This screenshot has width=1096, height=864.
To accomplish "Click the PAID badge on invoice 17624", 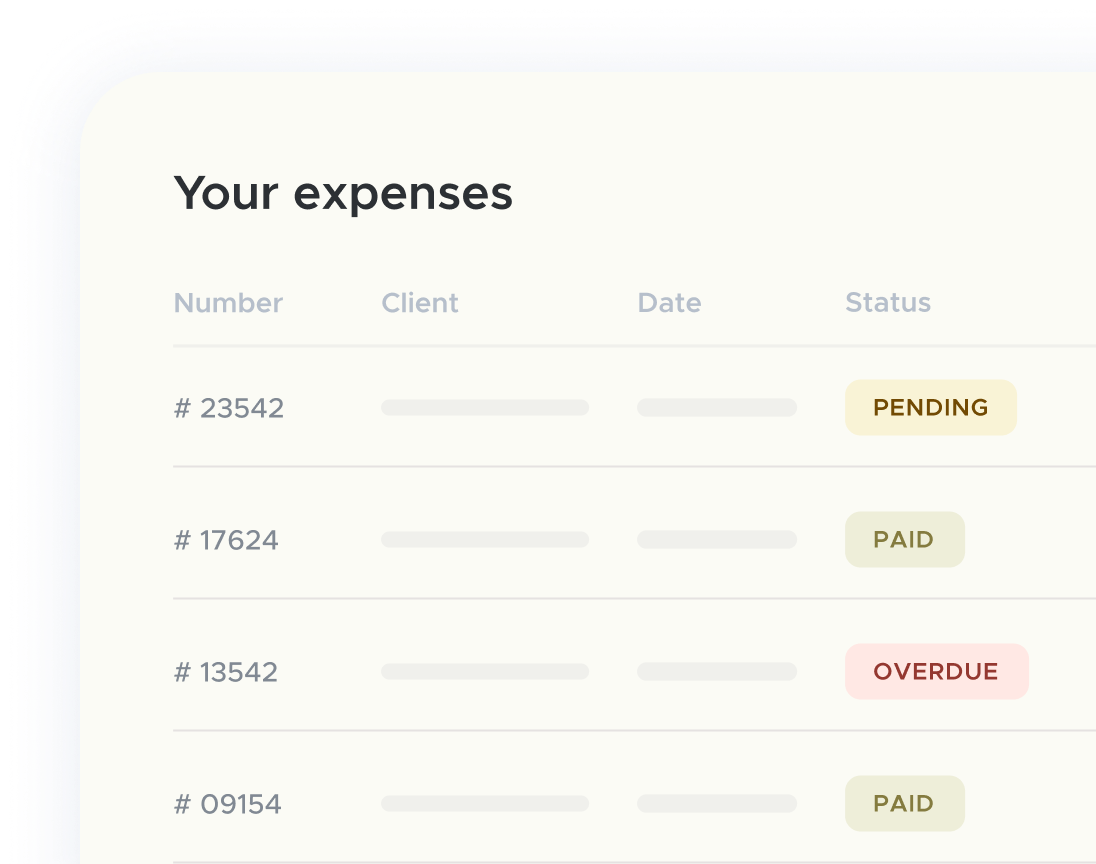I will pyautogui.click(x=904, y=539).
